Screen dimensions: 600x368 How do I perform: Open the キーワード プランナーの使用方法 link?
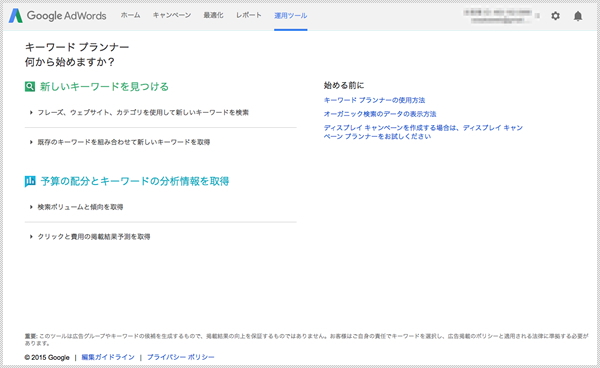point(374,100)
